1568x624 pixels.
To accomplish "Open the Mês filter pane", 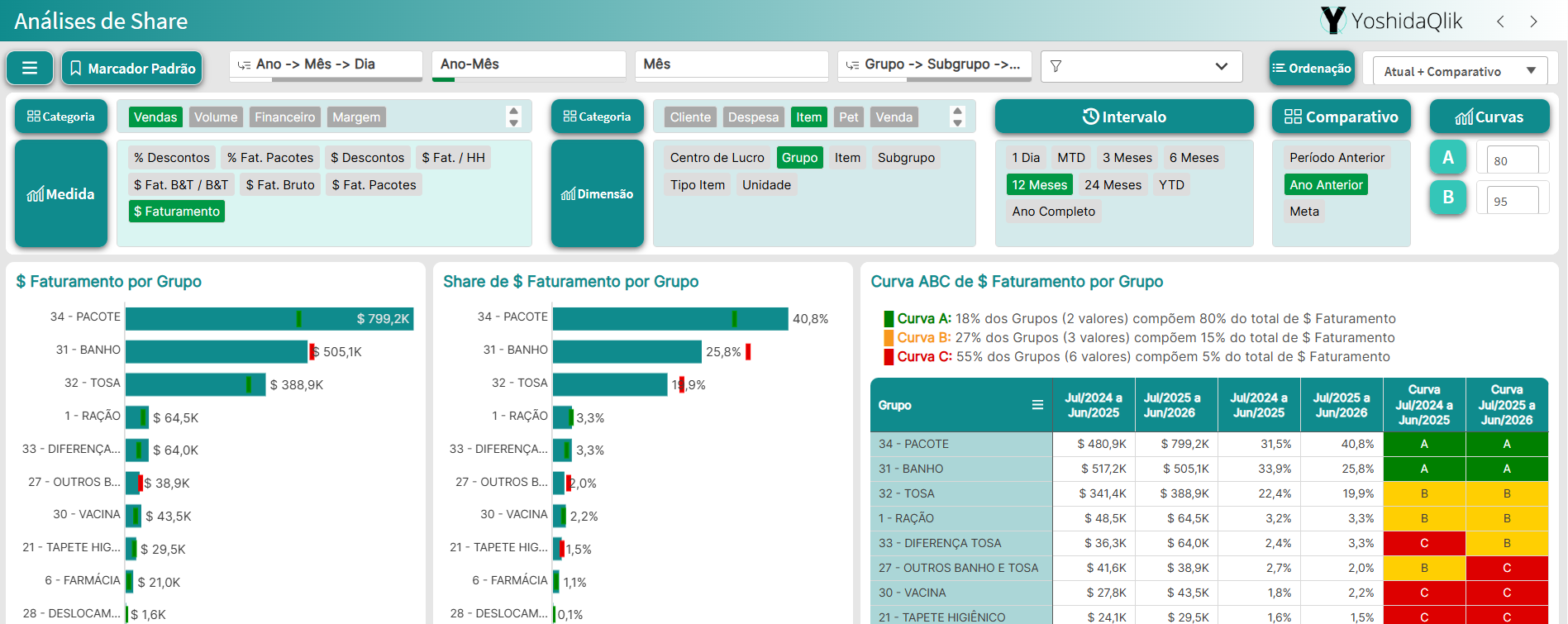I will [732, 65].
